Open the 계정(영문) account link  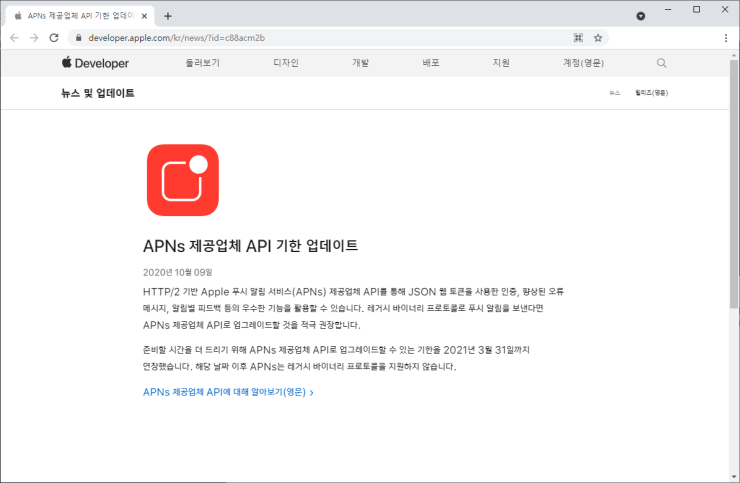pos(584,62)
